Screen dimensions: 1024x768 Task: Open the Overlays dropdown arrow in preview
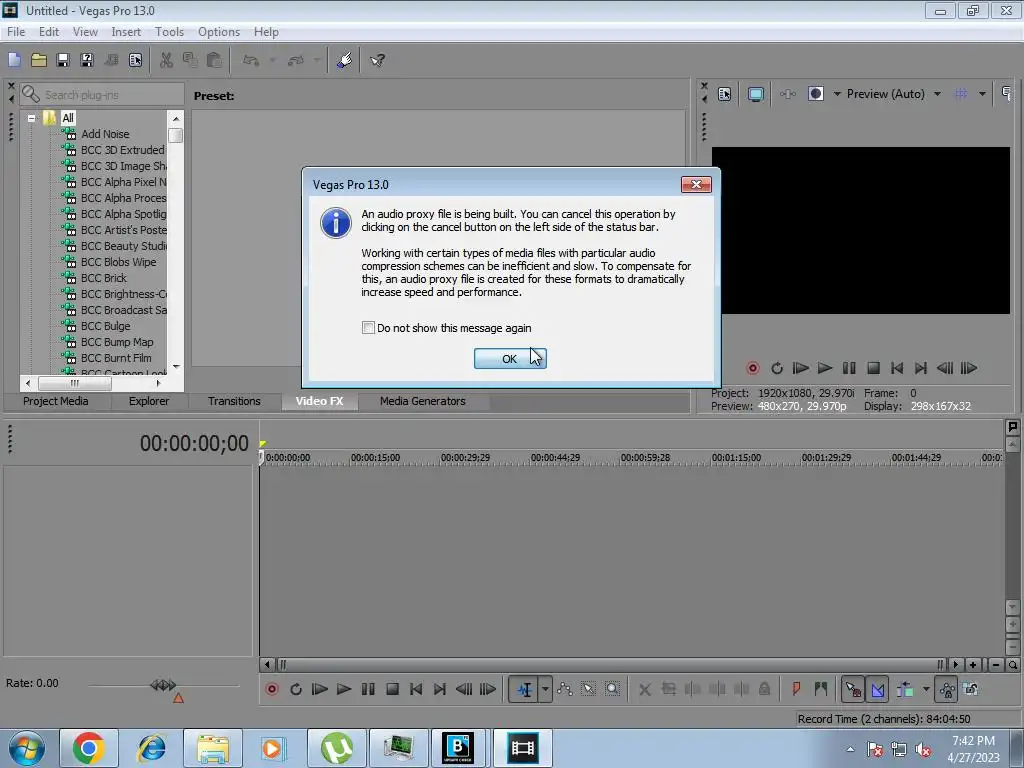tap(982, 94)
